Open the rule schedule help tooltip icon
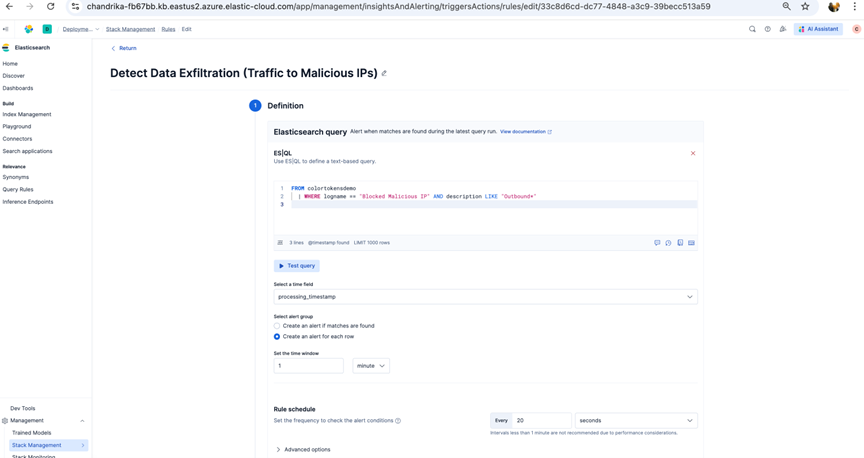The height and width of the screenshot is (458, 864). [x=398, y=421]
